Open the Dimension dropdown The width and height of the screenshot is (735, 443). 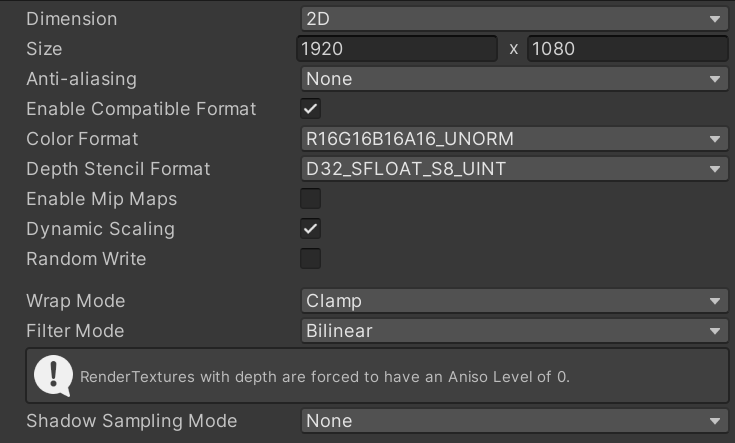[x=513, y=18]
